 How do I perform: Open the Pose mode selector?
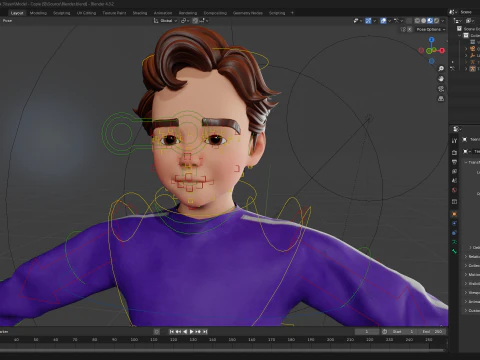7,21
